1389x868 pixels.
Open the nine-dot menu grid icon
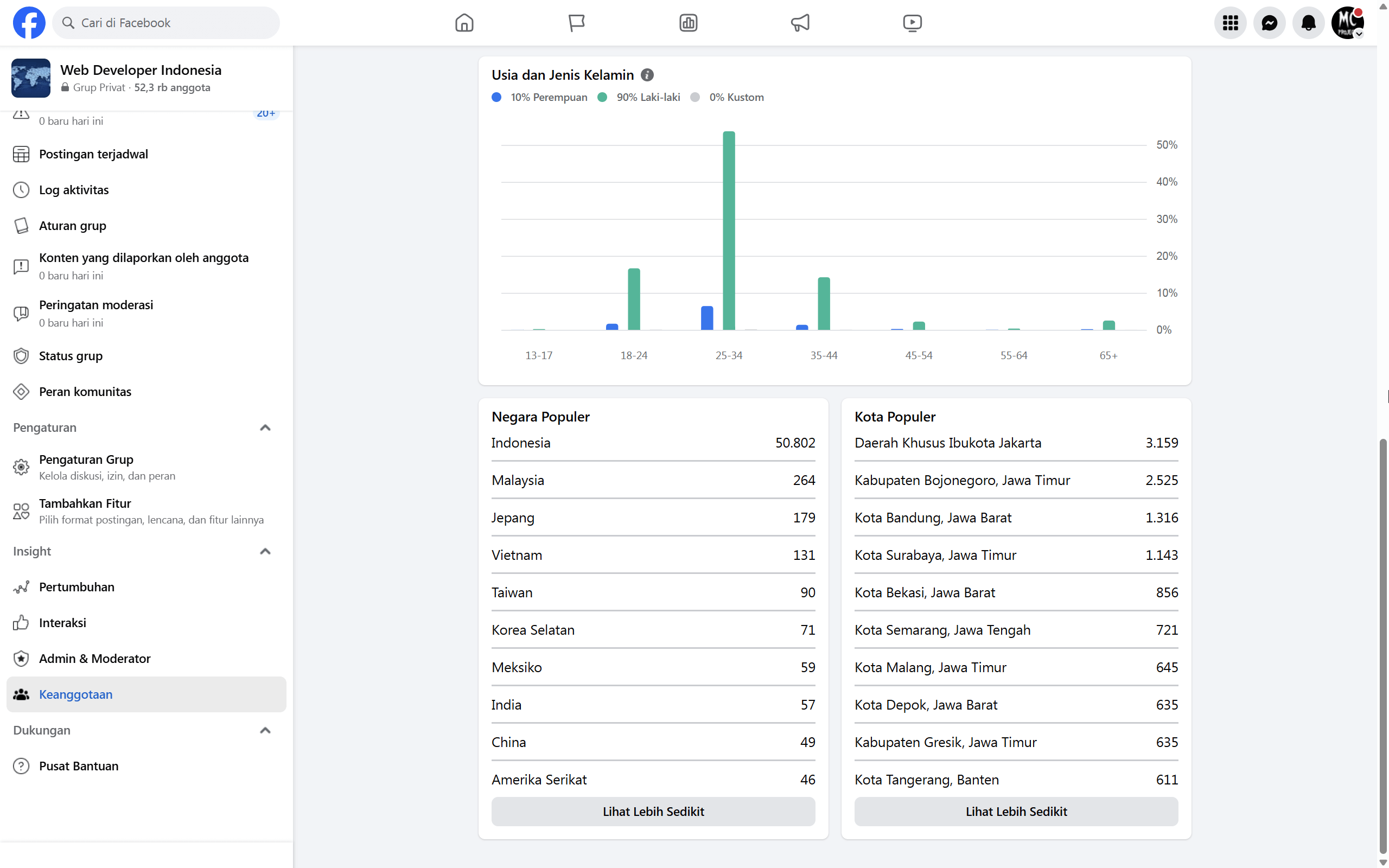coord(1230,23)
